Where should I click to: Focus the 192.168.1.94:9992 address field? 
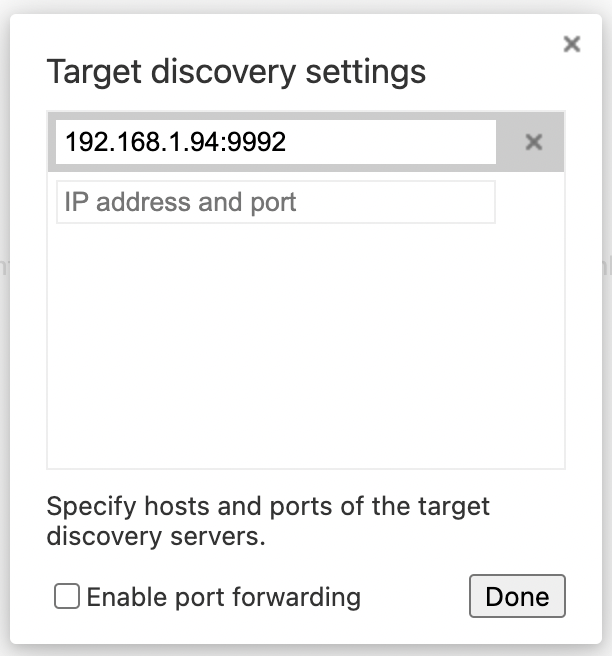point(275,142)
